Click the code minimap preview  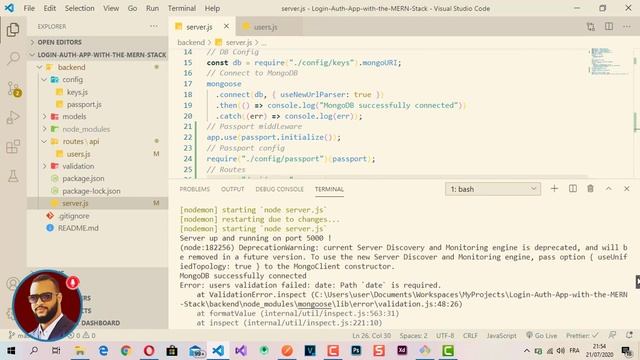tap(609, 61)
